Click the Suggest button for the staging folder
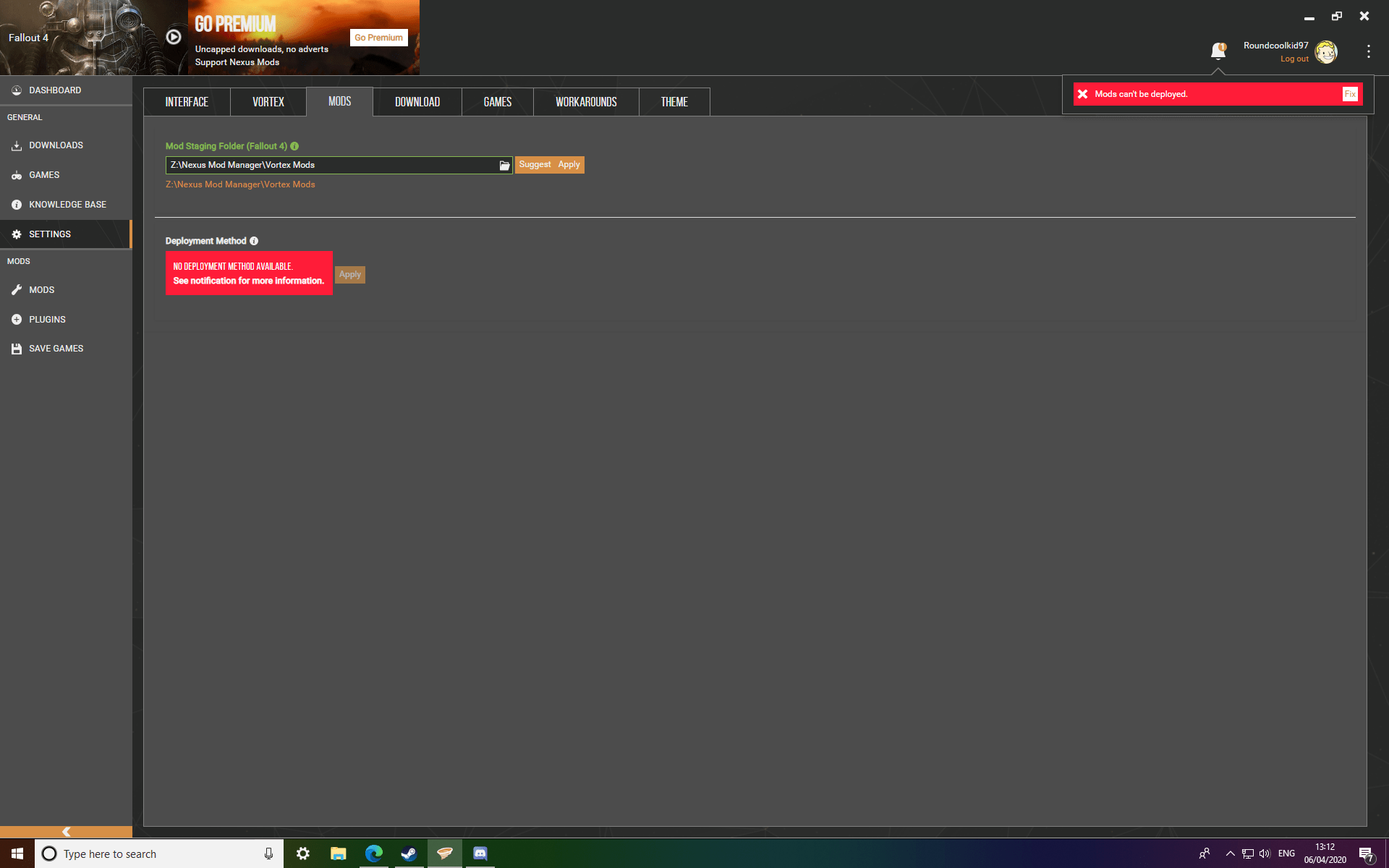1389x868 pixels. [x=535, y=165]
